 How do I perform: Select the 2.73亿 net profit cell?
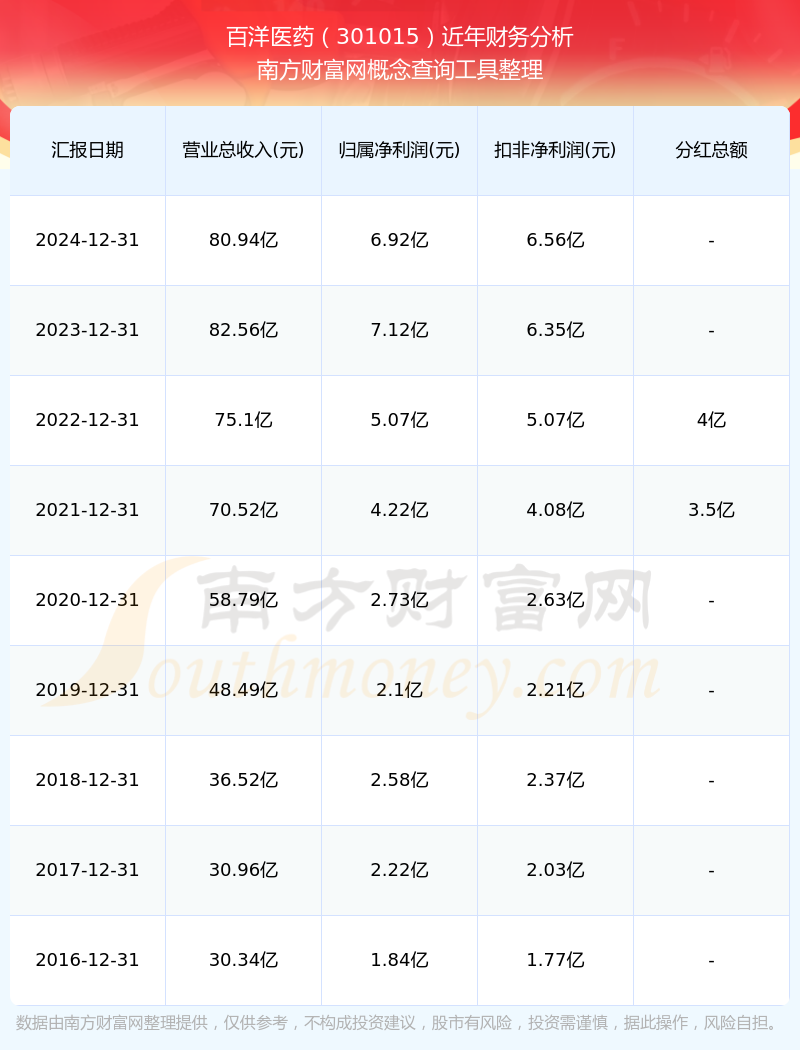400,601
